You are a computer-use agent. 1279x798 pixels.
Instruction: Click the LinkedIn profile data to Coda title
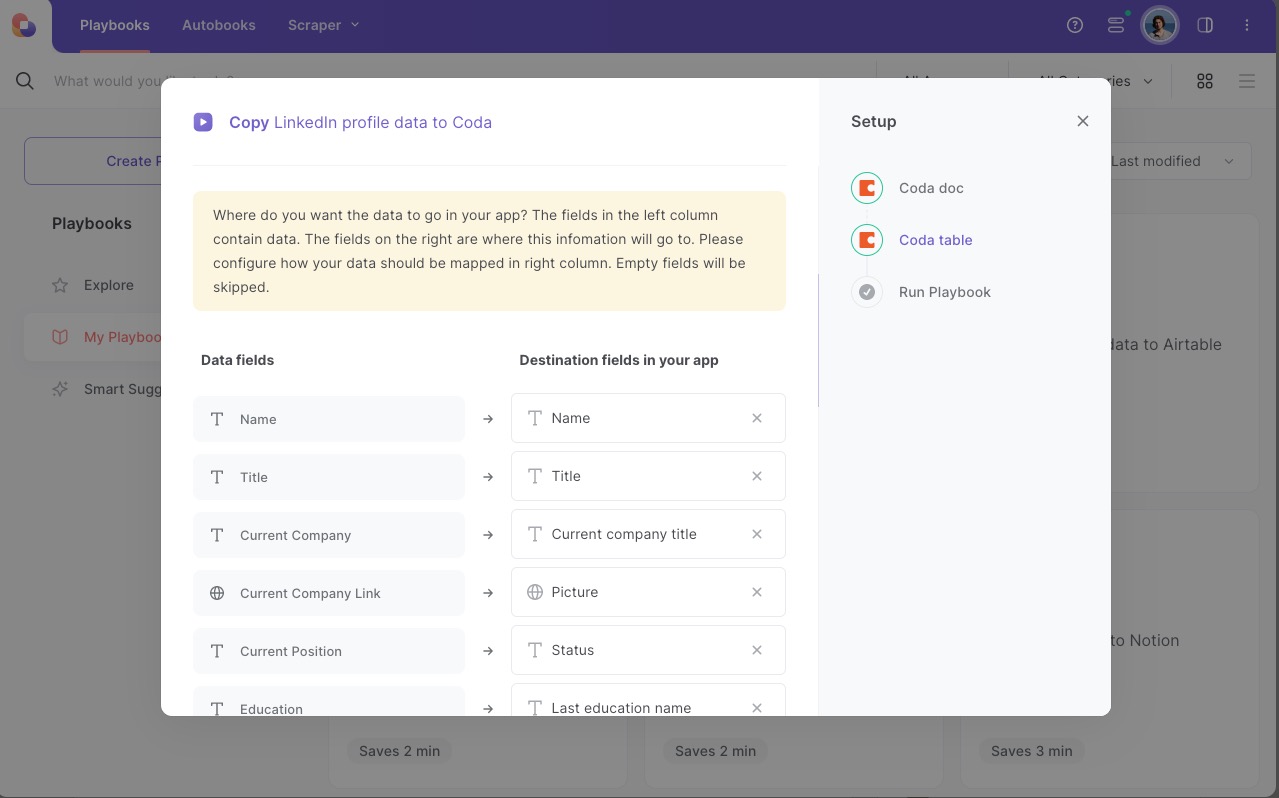pos(383,122)
